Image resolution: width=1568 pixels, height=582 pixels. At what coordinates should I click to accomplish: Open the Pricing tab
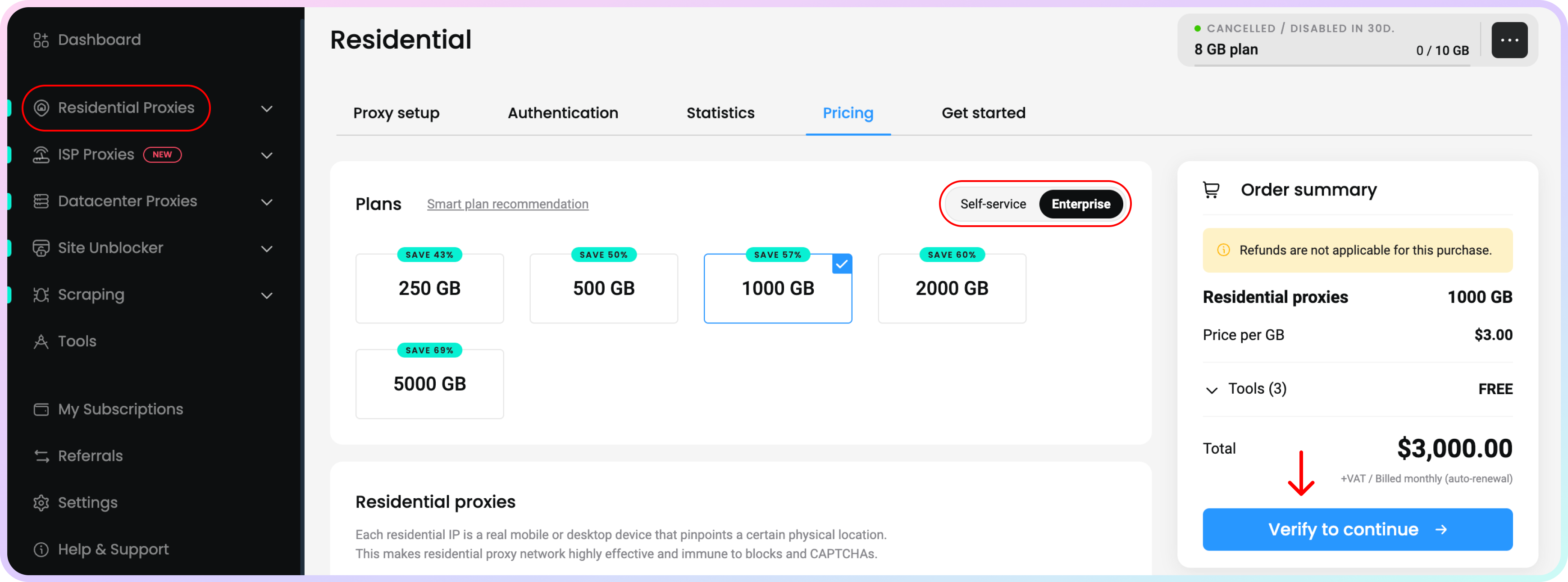[847, 113]
